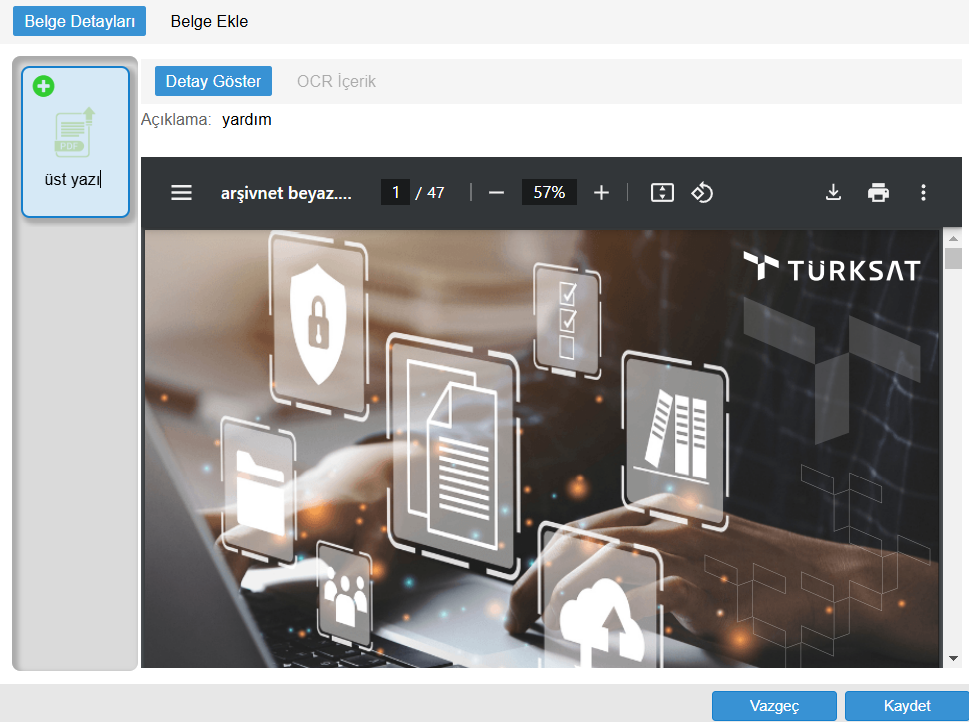The width and height of the screenshot is (969, 722).
Task: Print the PDF document
Action: (x=878, y=193)
